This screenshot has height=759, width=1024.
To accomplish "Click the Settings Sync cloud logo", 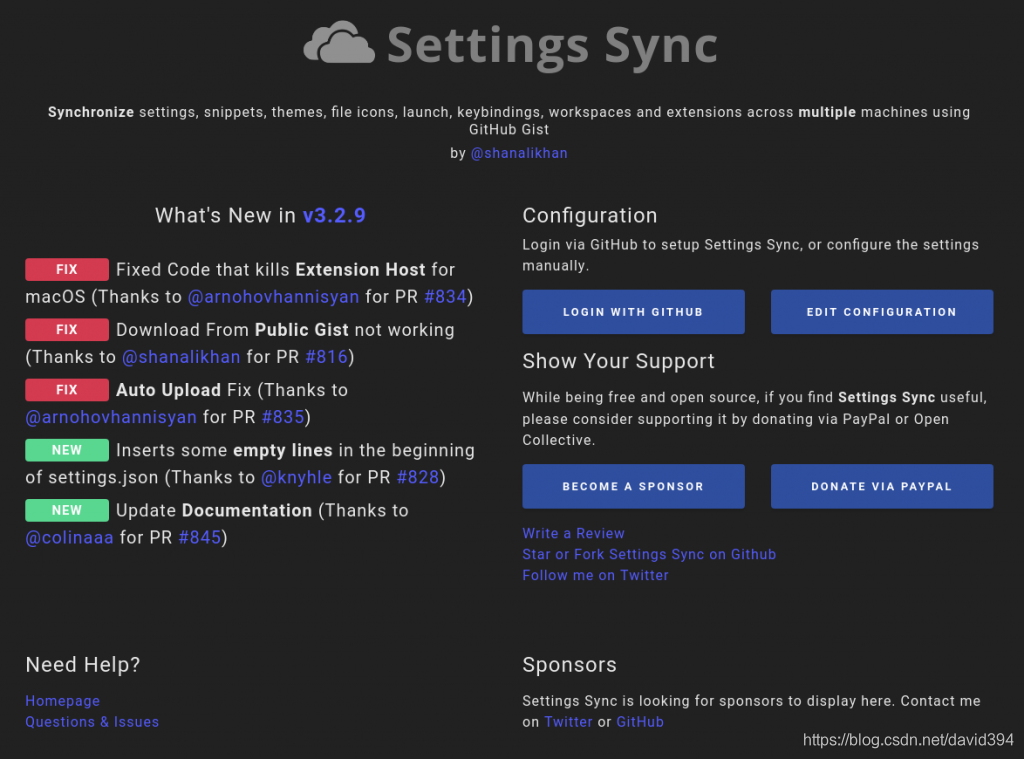I will pos(340,43).
